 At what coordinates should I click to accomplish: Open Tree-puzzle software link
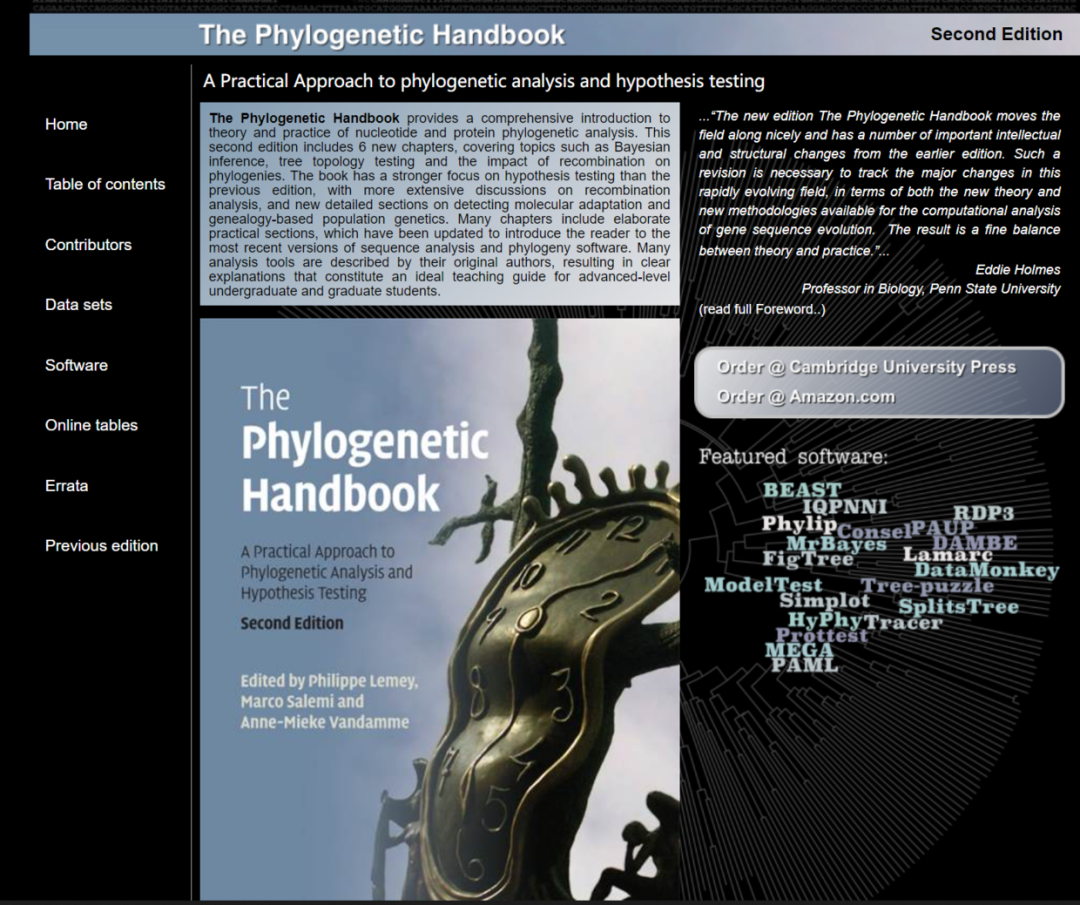[x=927, y=586]
